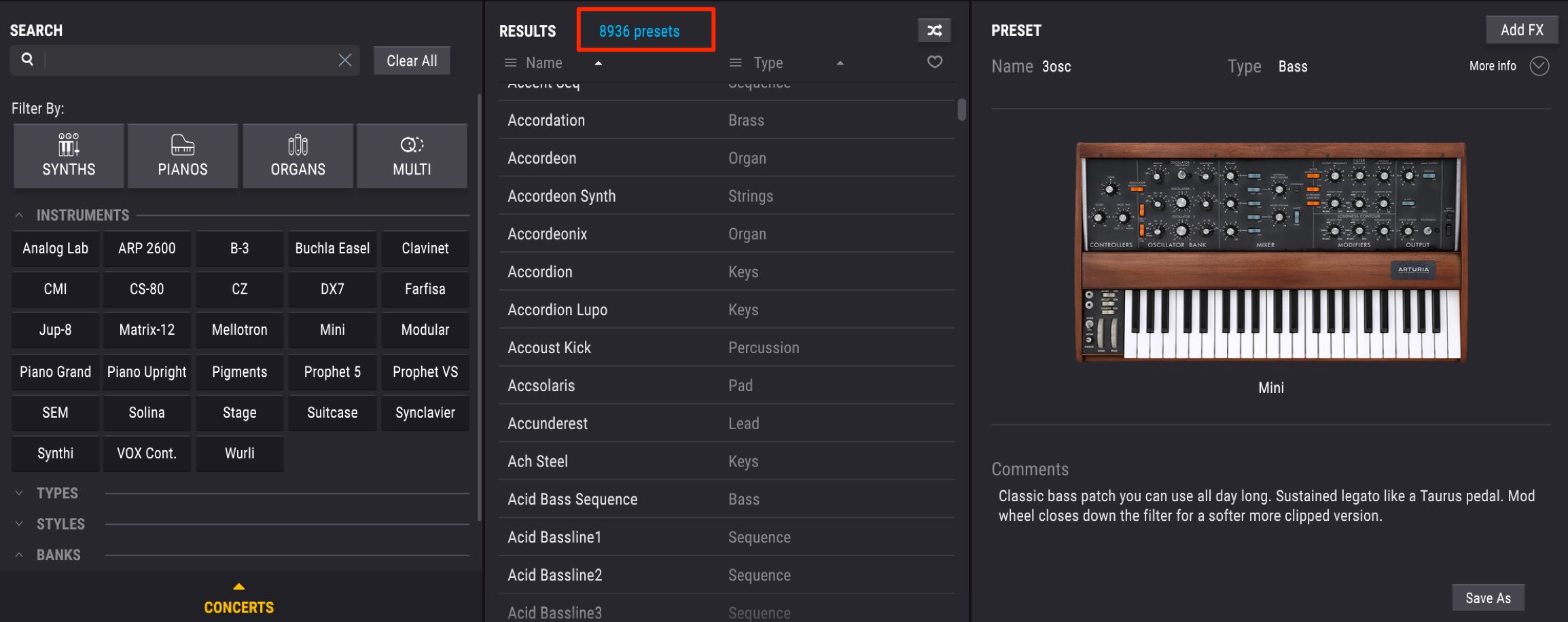
Task: Sort results by Type column
Action: [768, 63]
